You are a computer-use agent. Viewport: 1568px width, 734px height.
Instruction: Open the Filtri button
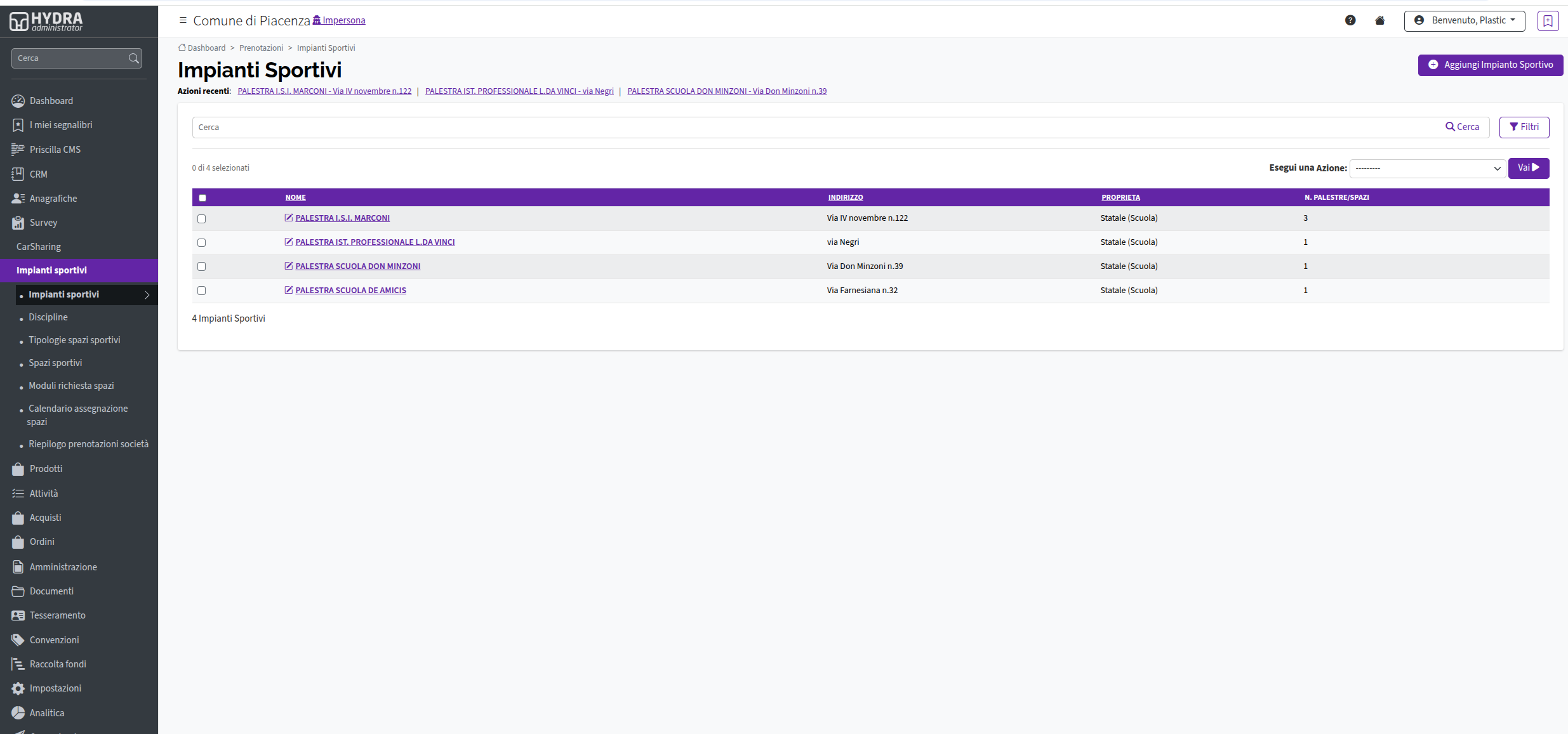[x=1524, y=127]
